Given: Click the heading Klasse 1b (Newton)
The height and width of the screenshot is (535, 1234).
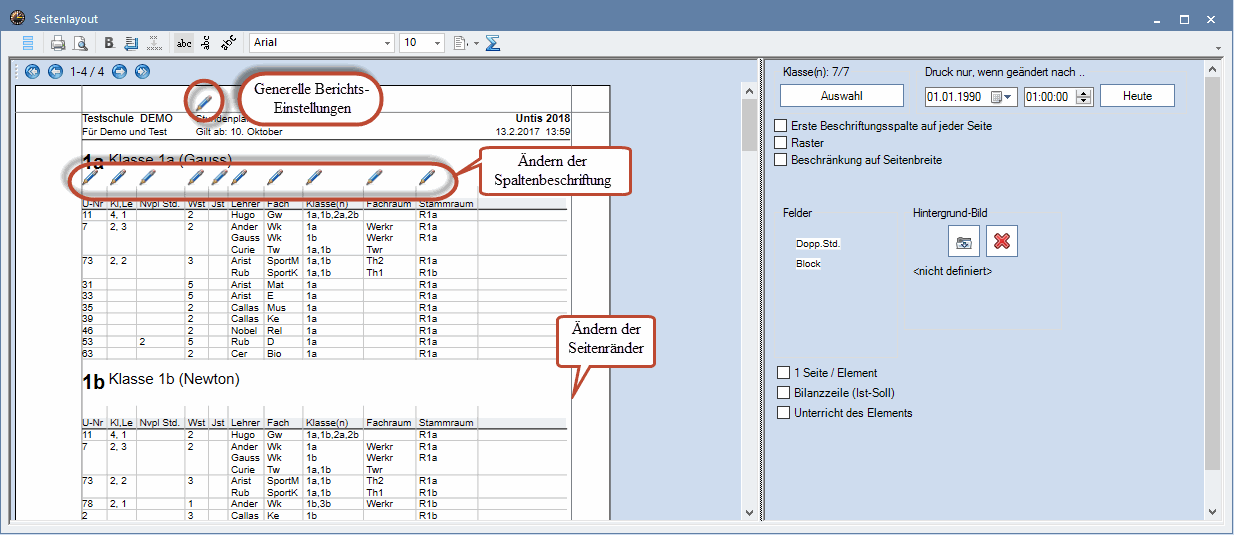Looking at the screenshot, I should tap(174, 380).
